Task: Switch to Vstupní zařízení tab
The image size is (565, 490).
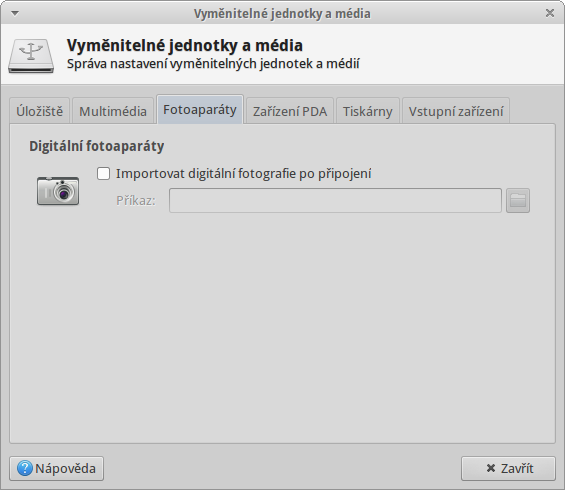Action: pos(456,111)
